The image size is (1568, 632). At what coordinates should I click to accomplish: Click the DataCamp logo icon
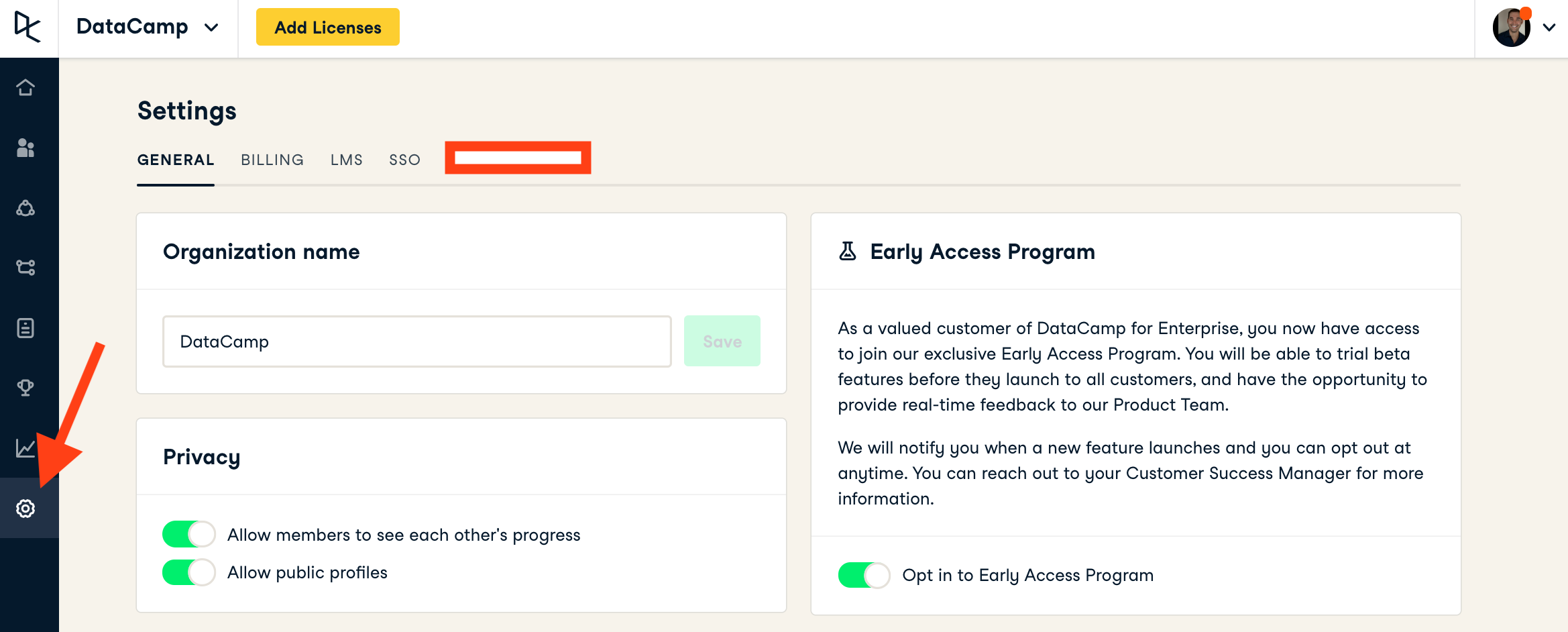click(x=27, y=27)
